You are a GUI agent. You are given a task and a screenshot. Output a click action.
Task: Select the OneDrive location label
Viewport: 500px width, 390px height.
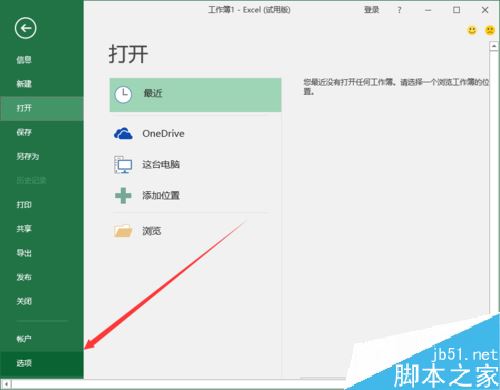[163, 133]
